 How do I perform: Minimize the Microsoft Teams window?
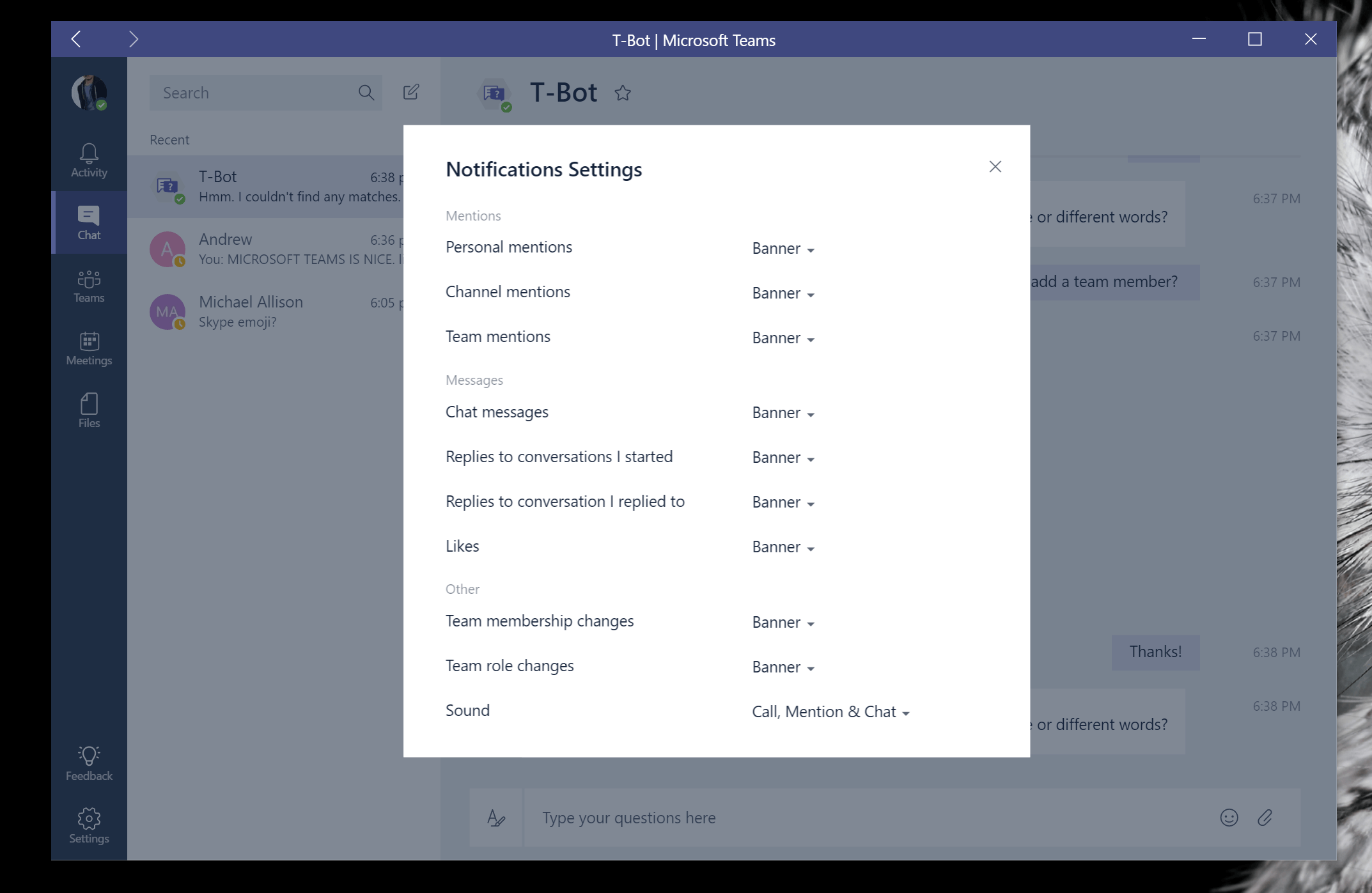[1199, 40]
